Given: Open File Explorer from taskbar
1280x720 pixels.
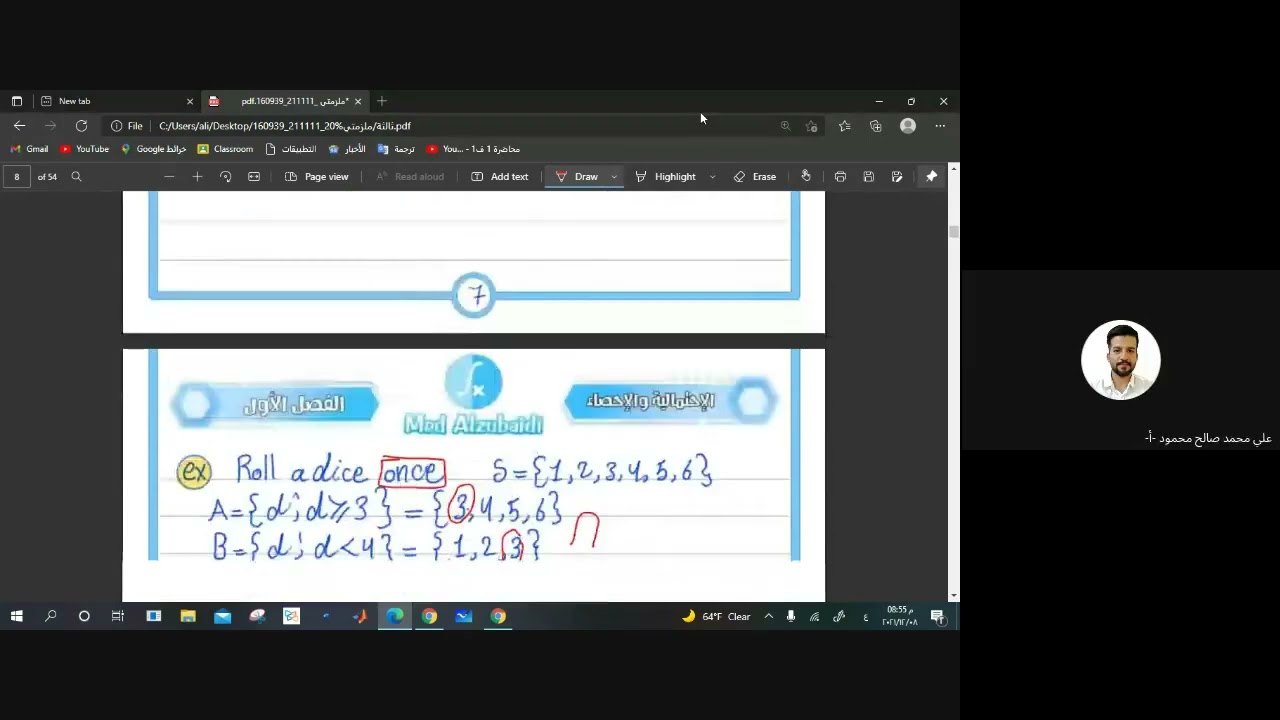Looking at the screenshot, I should pyautogui.click(x=188, y=616).
